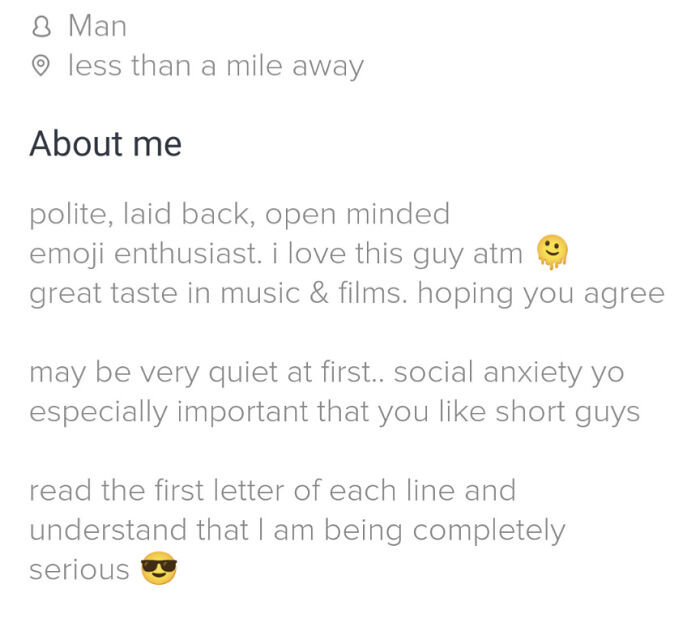Click "i love this guy atm" text
This screenshot has height=635, width=700.
(x=404, y=254)
